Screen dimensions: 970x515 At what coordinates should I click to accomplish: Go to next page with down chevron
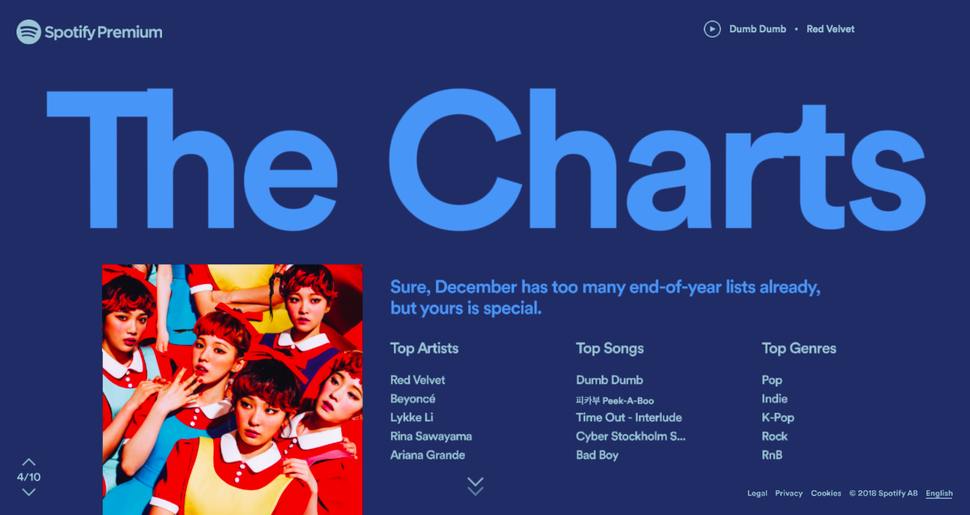[x=28, y=492]
